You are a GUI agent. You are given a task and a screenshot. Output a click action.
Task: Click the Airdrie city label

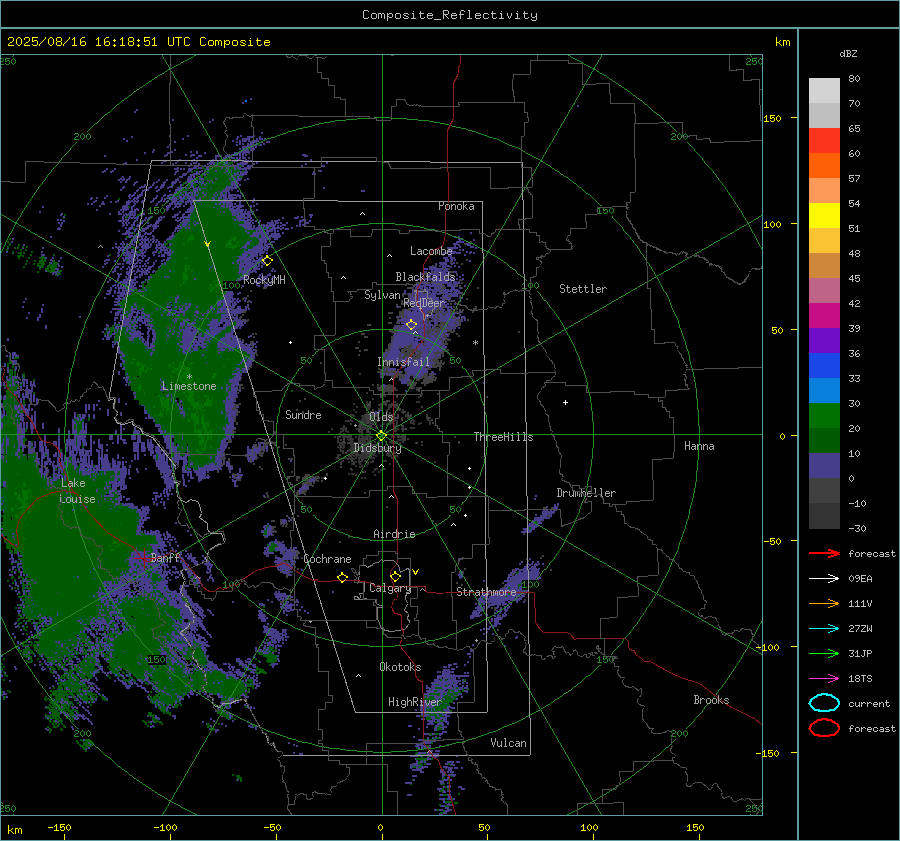pyautogui.click(x=394, y=534)
